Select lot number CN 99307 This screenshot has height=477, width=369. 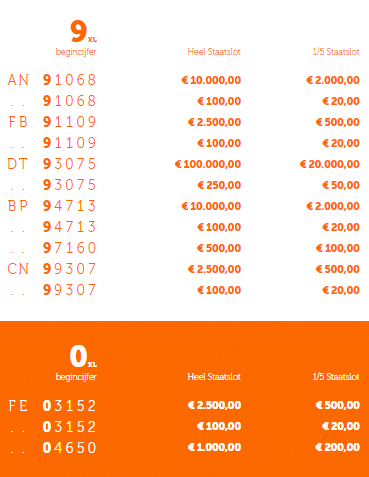coord(52,269)
